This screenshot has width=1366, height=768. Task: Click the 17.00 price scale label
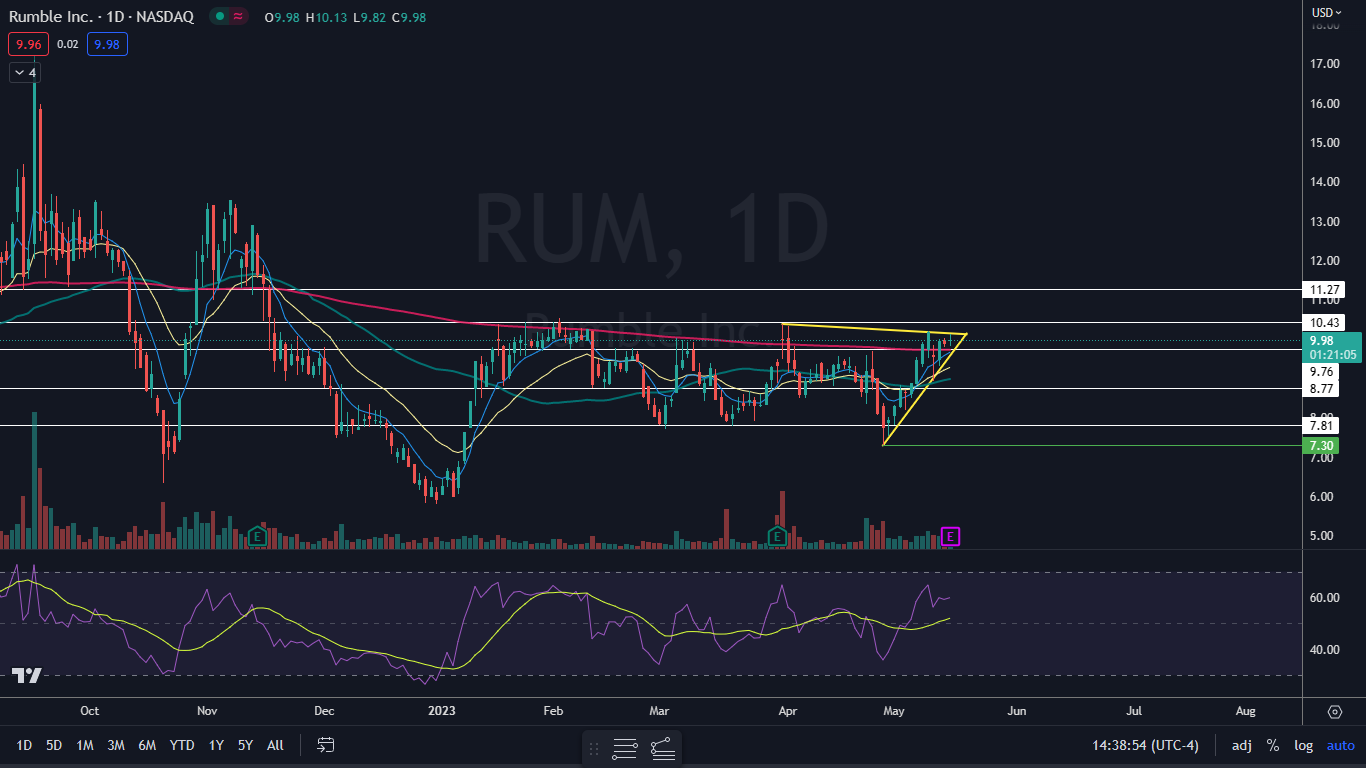click(1325, 64)
